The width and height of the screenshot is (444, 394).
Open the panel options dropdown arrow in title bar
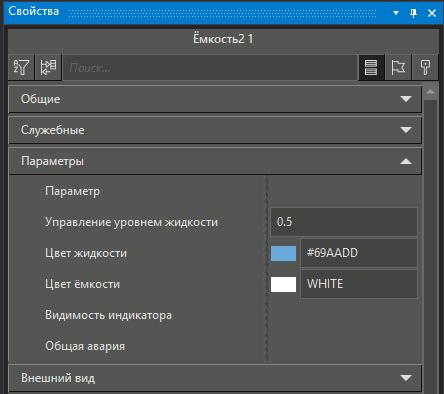(x=396, y=13)
